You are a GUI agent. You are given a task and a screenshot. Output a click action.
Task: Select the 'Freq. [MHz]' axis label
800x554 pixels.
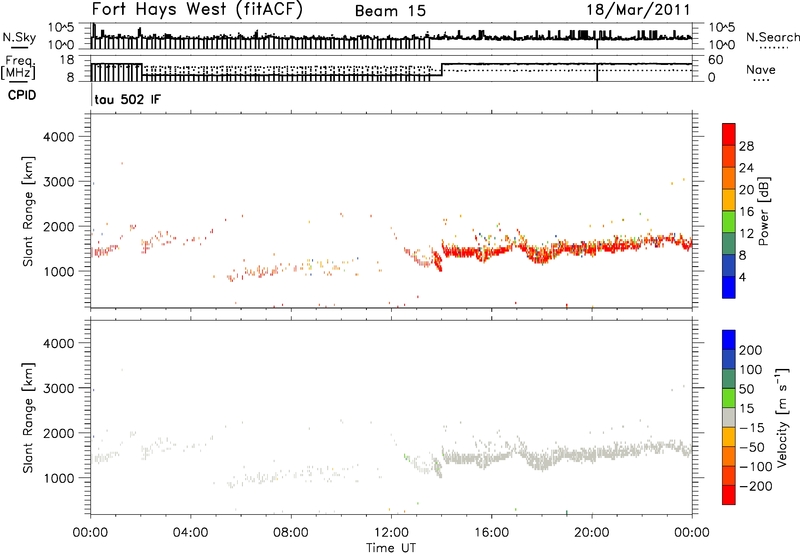pos(18,67)
